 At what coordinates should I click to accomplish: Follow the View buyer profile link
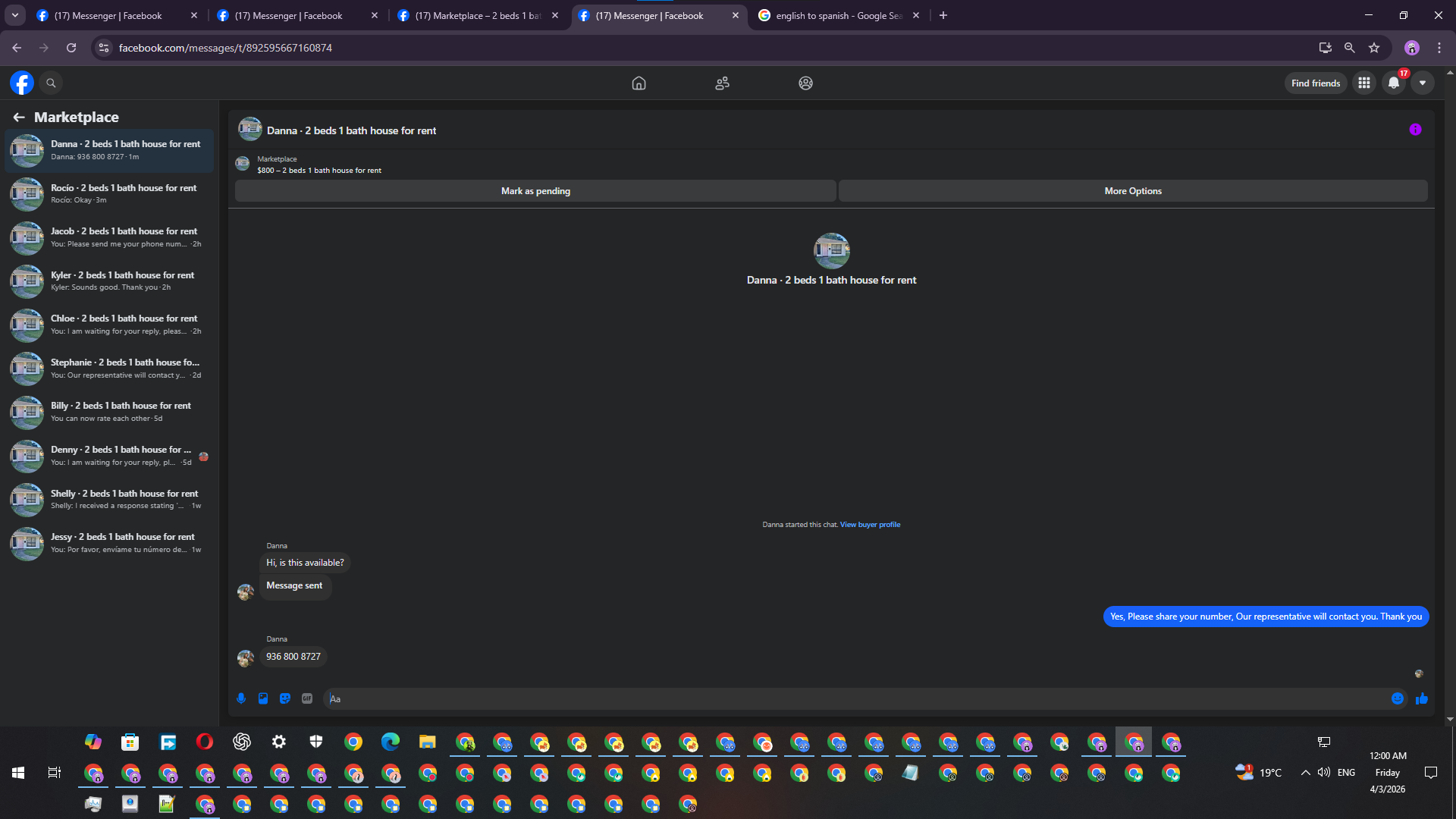point(870,525)
